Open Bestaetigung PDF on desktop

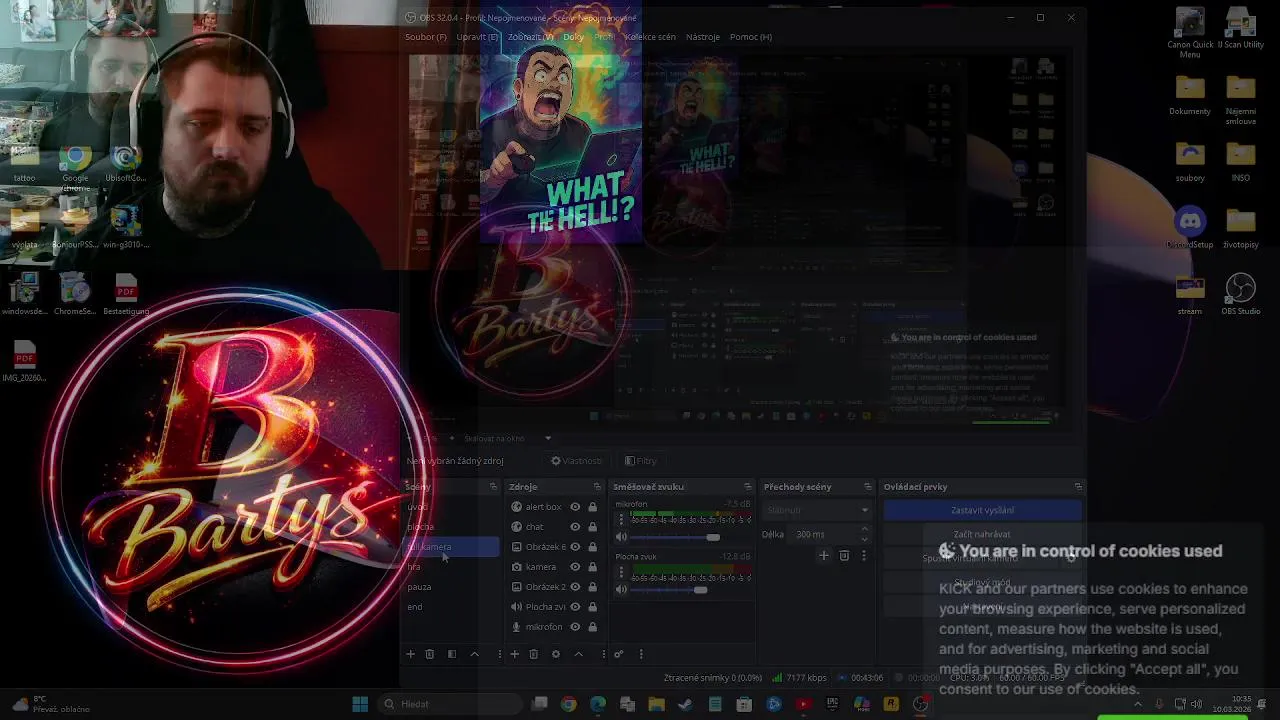tap(126, 295)
